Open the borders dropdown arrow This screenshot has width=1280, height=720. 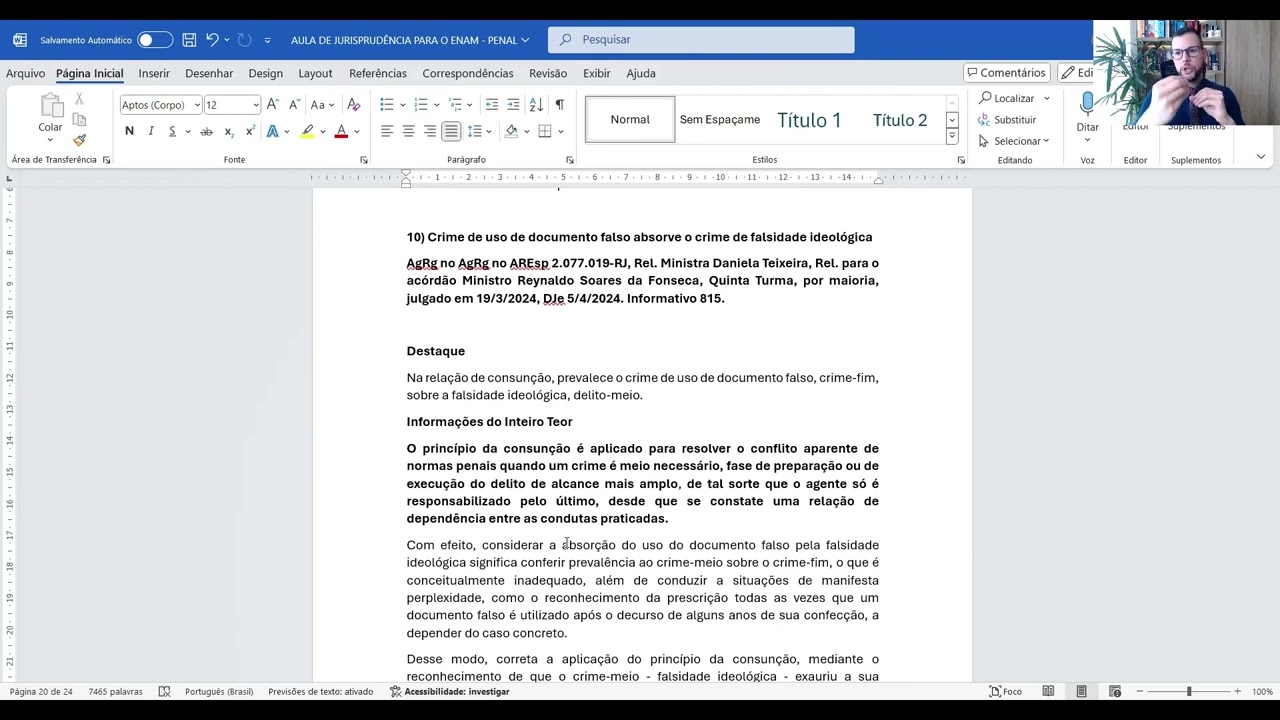pyautogui.click(x=560, y=131)
